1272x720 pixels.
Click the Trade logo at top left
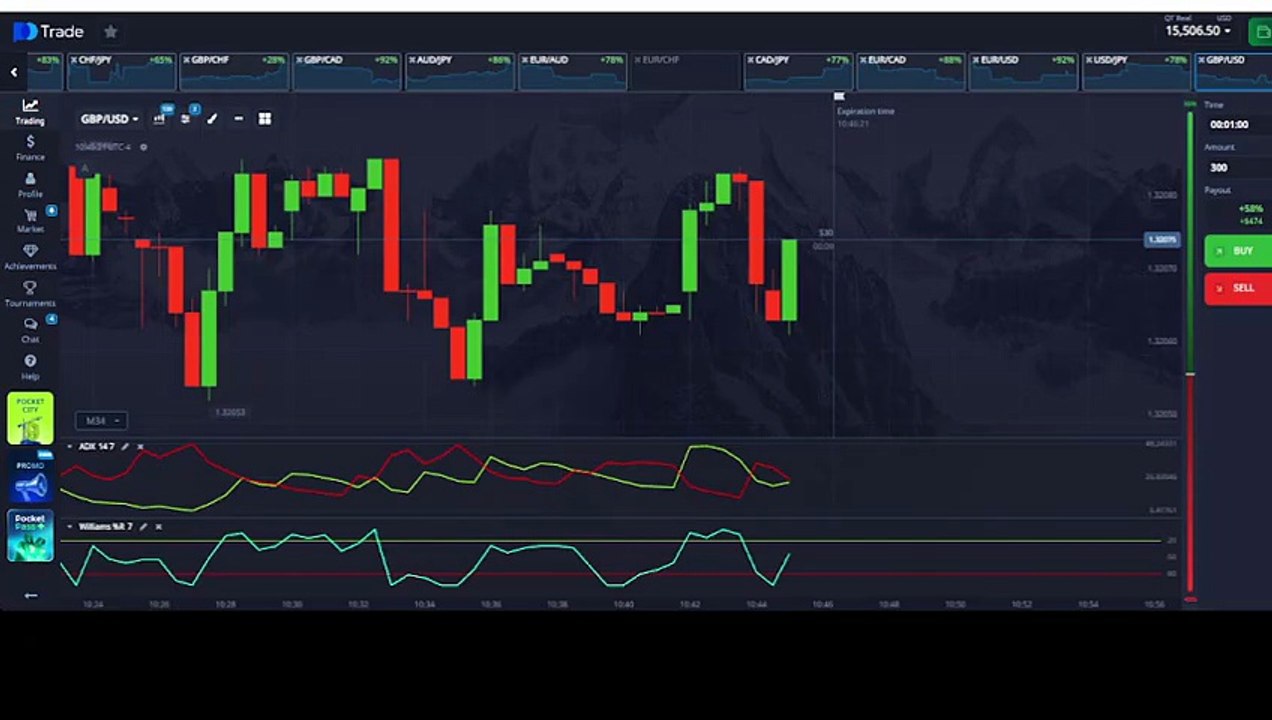pos(48,32)
